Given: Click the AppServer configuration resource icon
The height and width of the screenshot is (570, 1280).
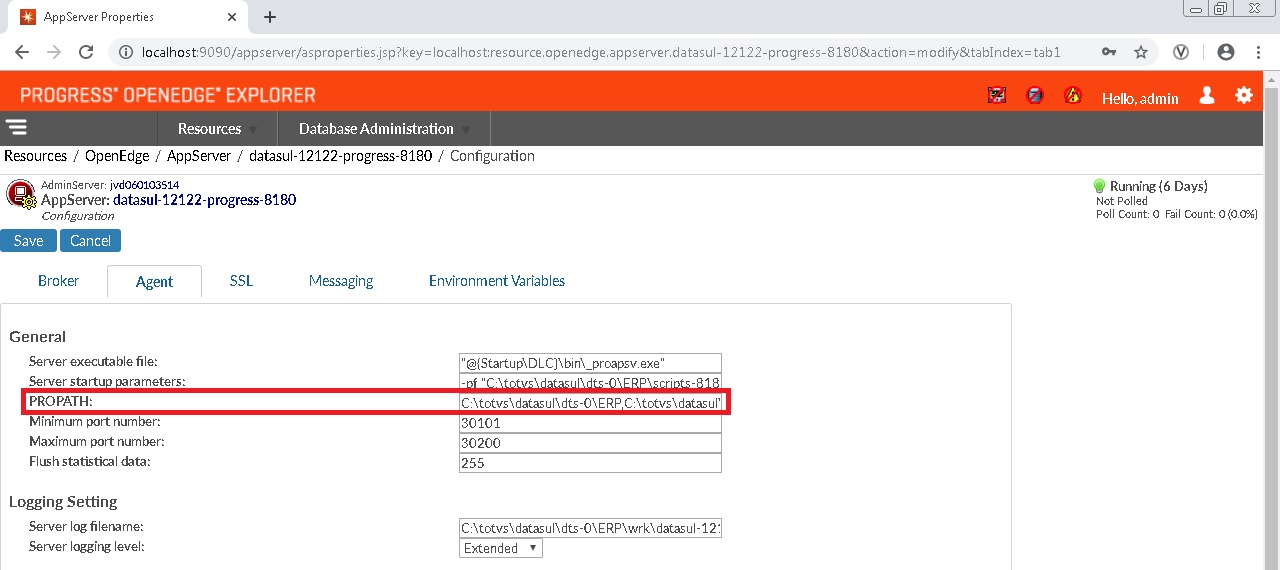Looking at the screenshot, I should click(20, 195).
